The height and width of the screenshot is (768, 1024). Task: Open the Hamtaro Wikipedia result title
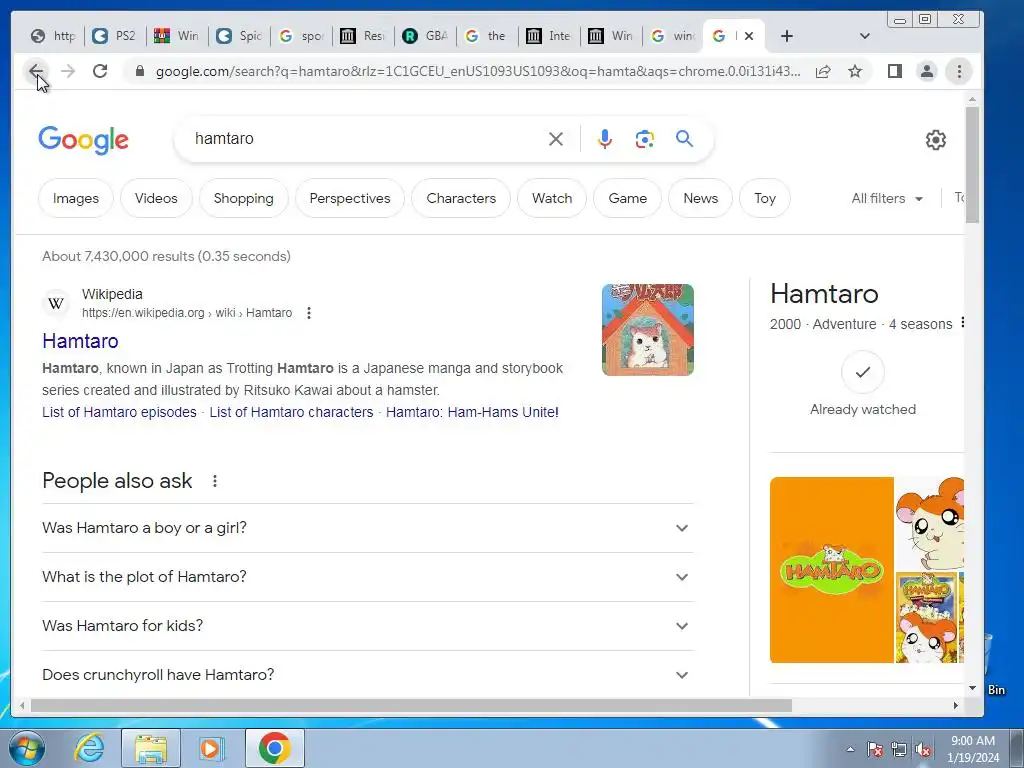tap(80, 341)
